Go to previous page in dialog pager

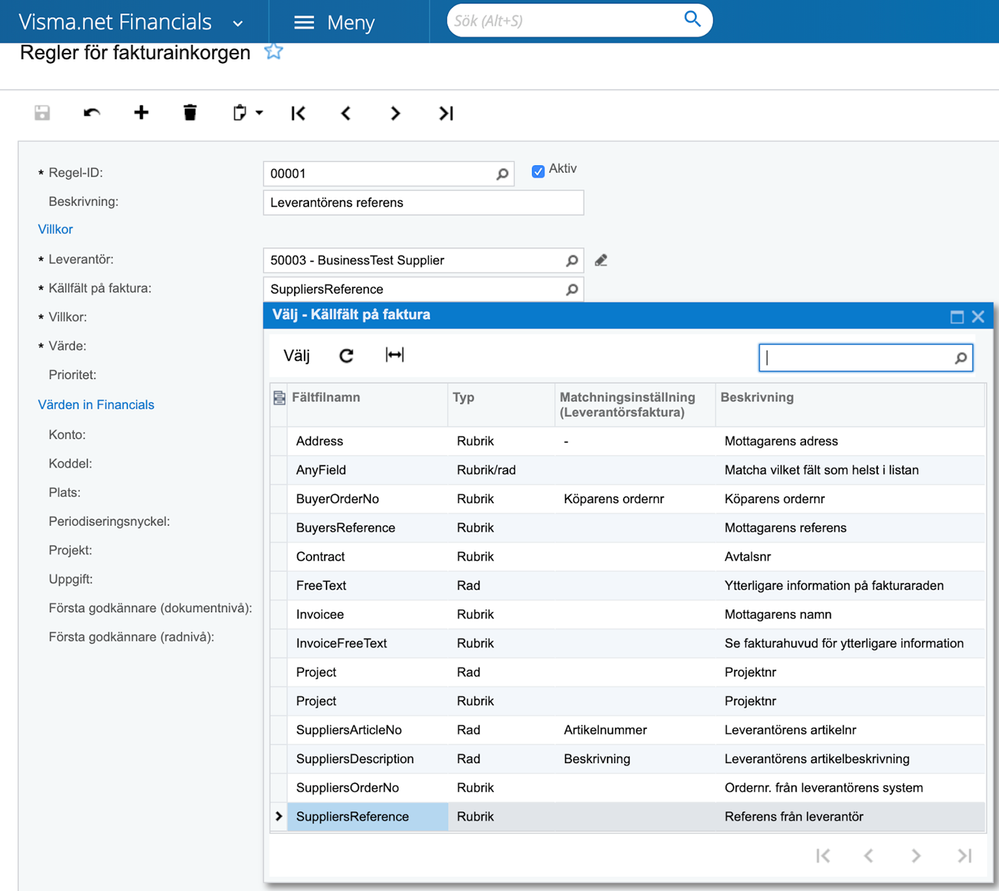pyautogui.click(x=868, y=855)
